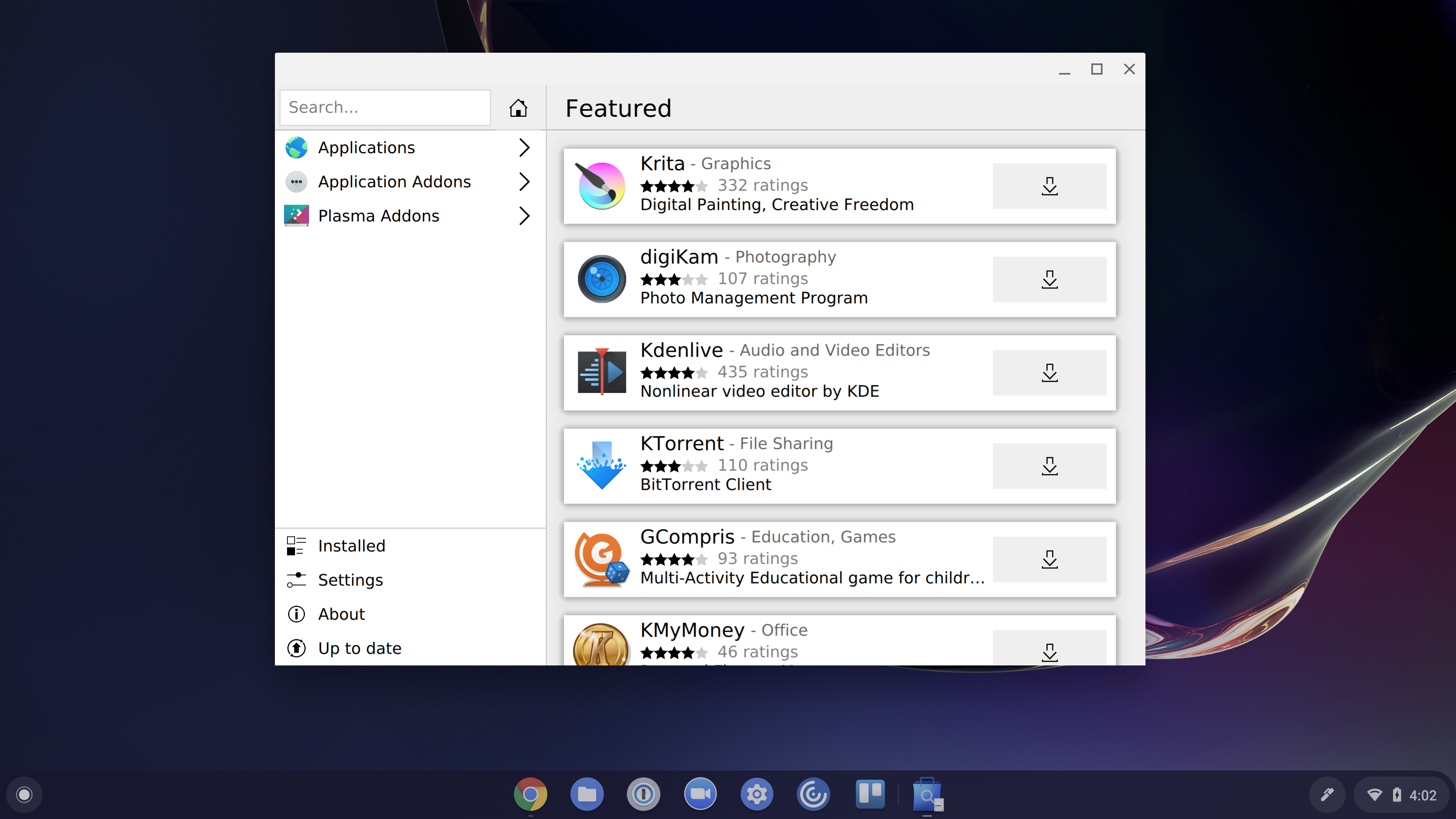Open the Zoom camera app on the shelf
Viewport: 1456px width, 819px height.
click(700, 795)
